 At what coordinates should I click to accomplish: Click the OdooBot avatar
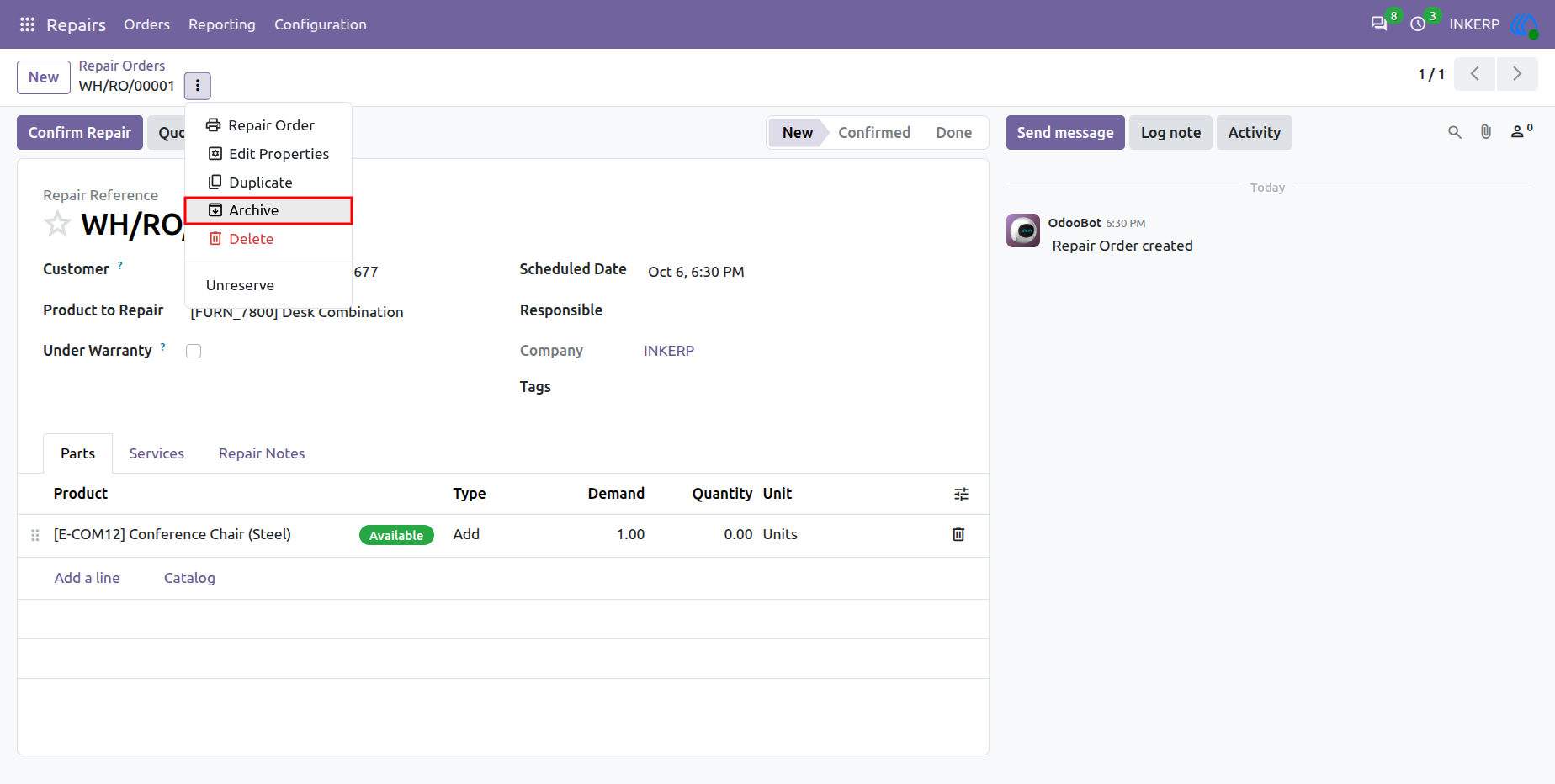[1023, 230]
